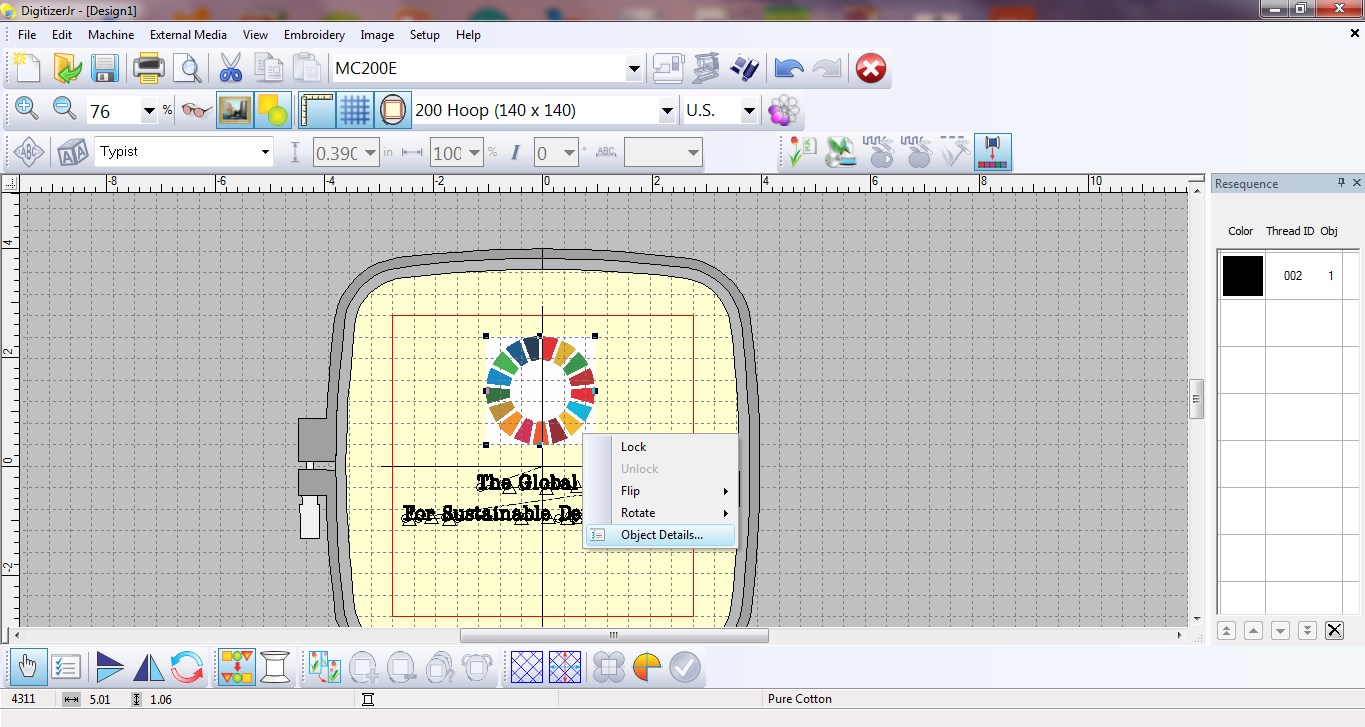1365x727 pixels.
Task: Move color up one in Resequence panel
Action: tap(1253, 630)
